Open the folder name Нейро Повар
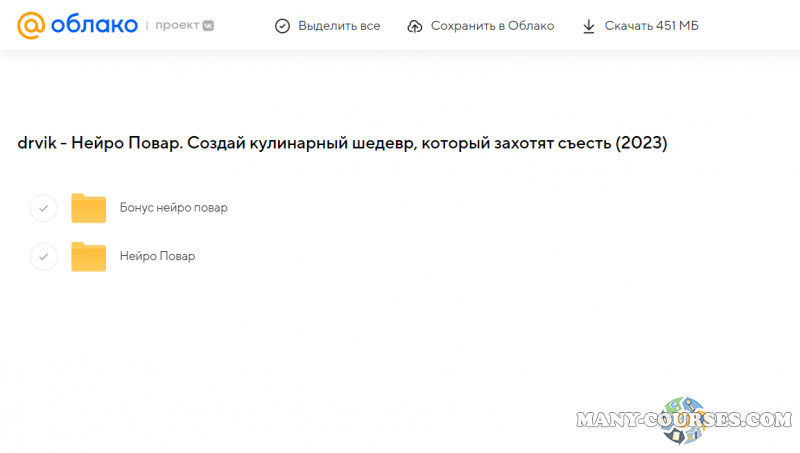The width and height of the screenshot is (800, 453). click(x=157, y=256)
